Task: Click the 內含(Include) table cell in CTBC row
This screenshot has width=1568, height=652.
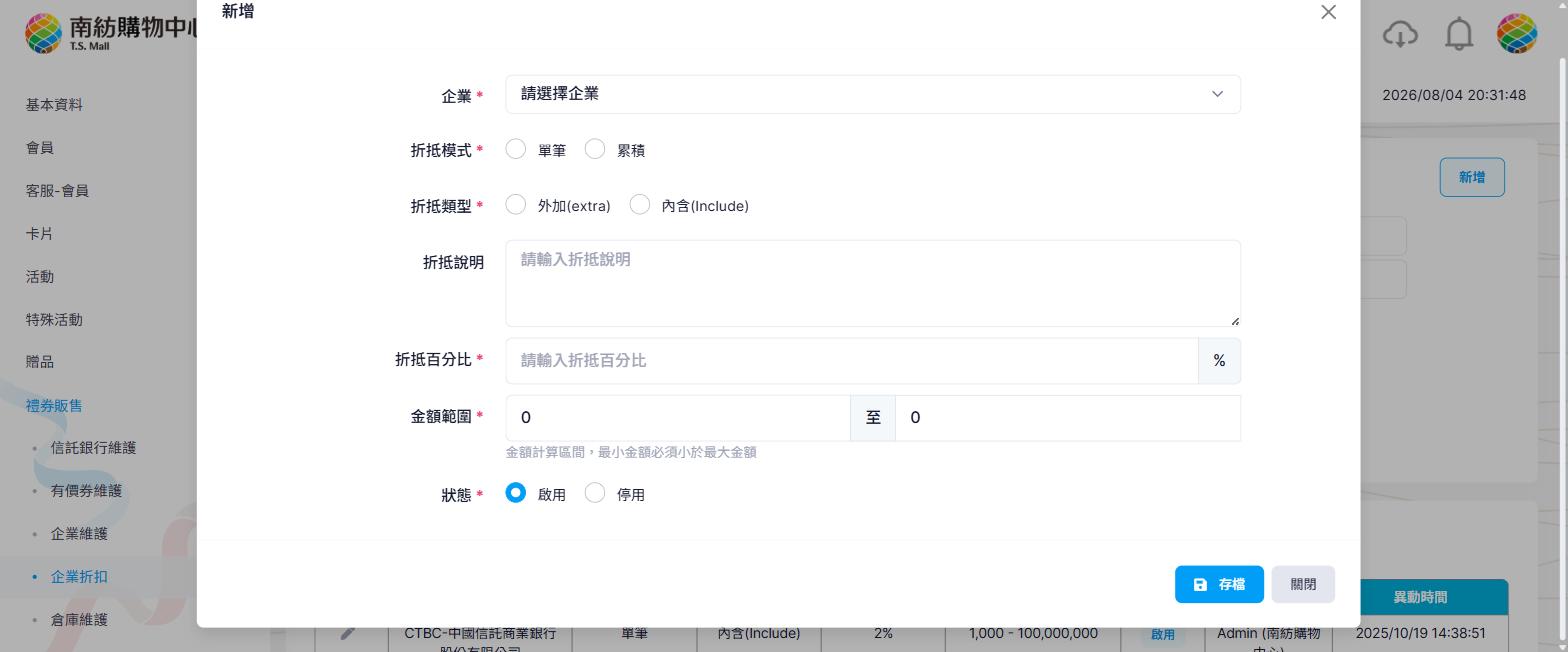Action: 759,633
